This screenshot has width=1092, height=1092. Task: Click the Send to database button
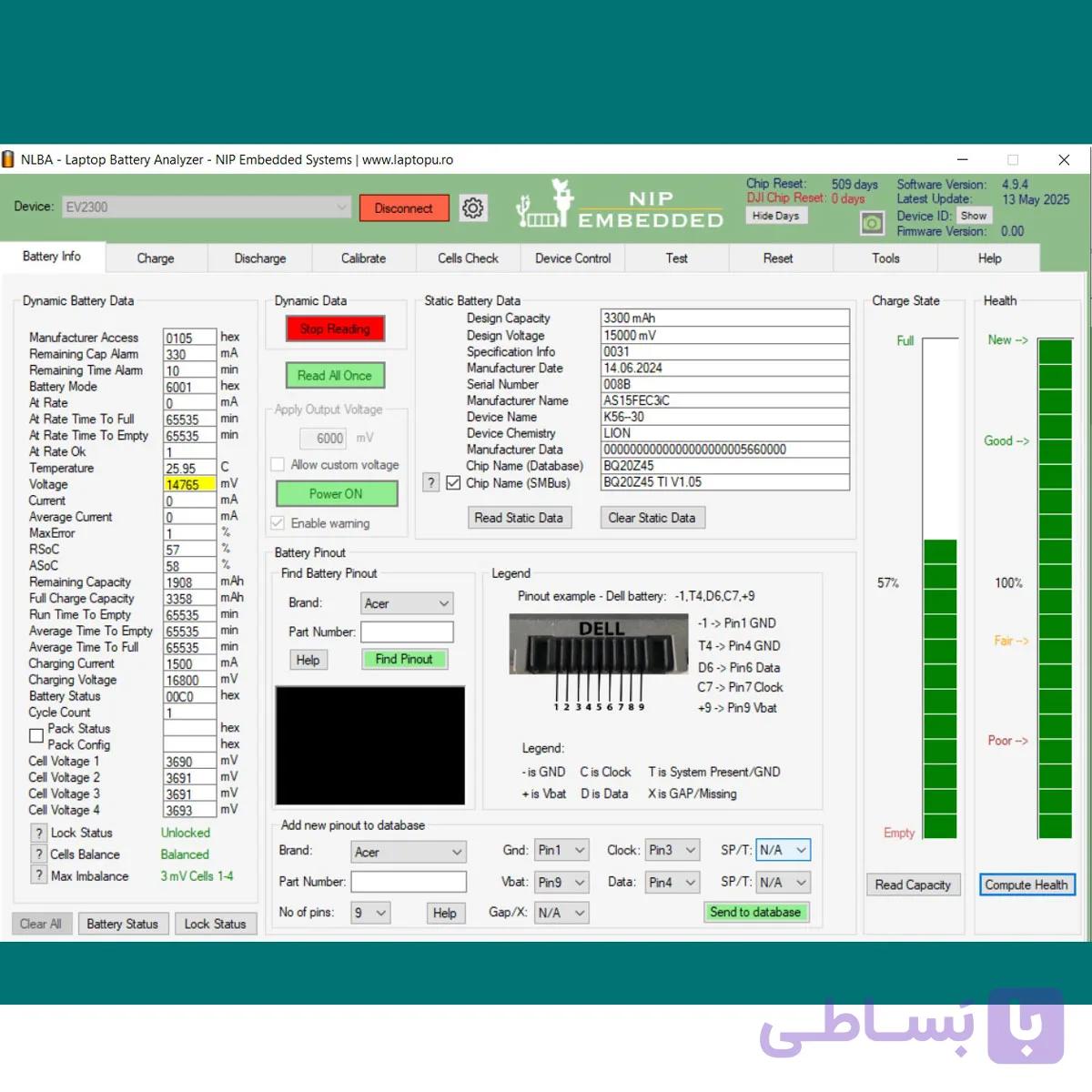pyautogui.click(x=755, y=912)
